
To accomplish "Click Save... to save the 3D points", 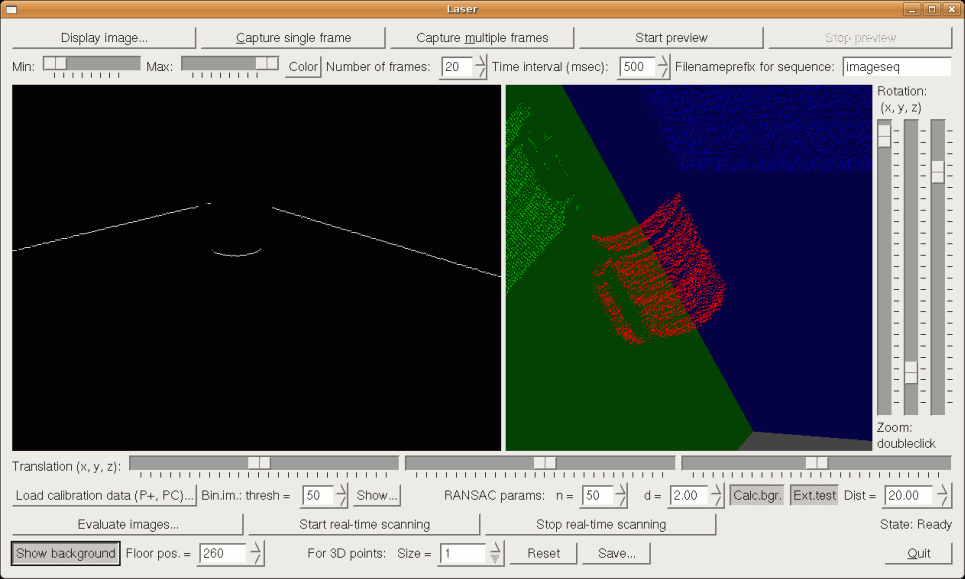I will tap(617, 553).
